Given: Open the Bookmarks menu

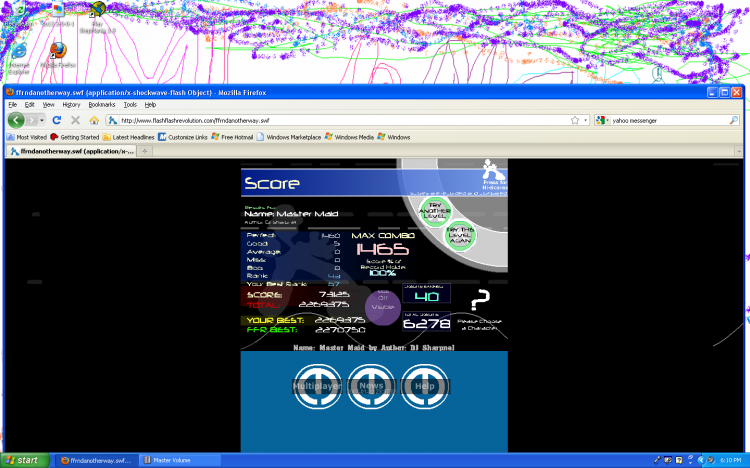Looking at the screenshot, I should [101, 104].
